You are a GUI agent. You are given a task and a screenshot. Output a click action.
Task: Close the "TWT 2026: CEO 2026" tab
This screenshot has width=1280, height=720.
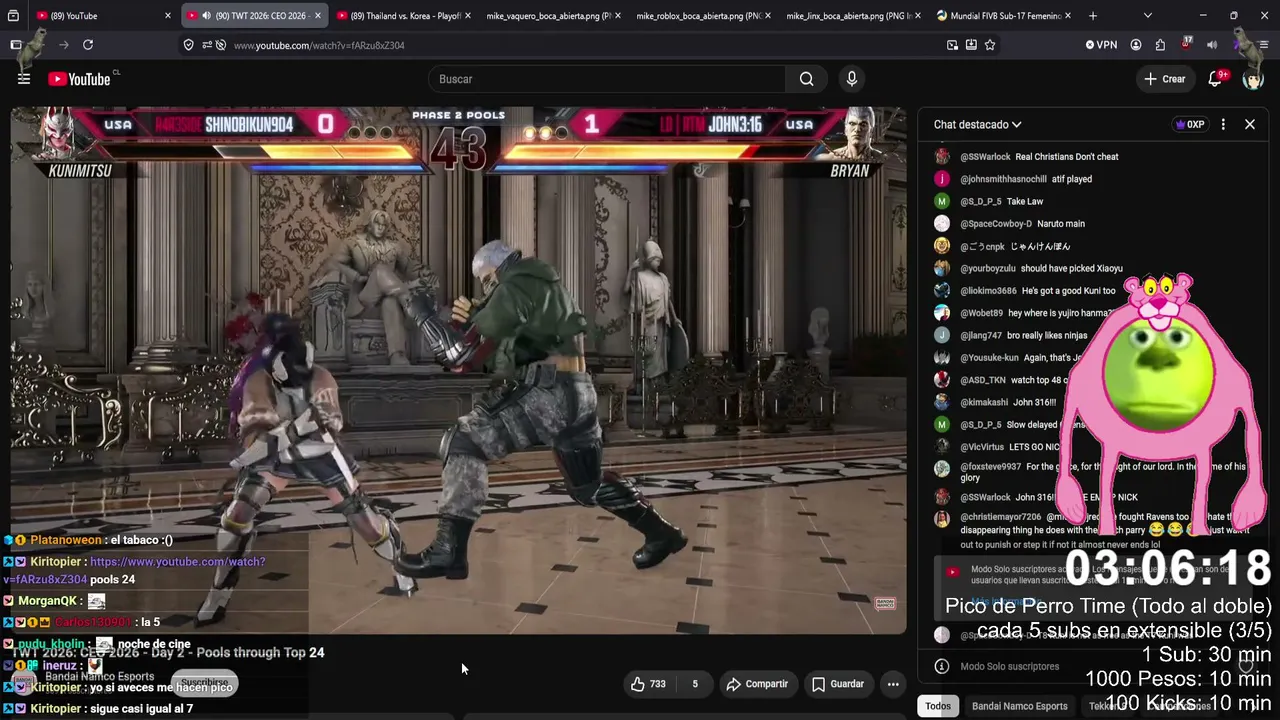[x=318, y=16]
